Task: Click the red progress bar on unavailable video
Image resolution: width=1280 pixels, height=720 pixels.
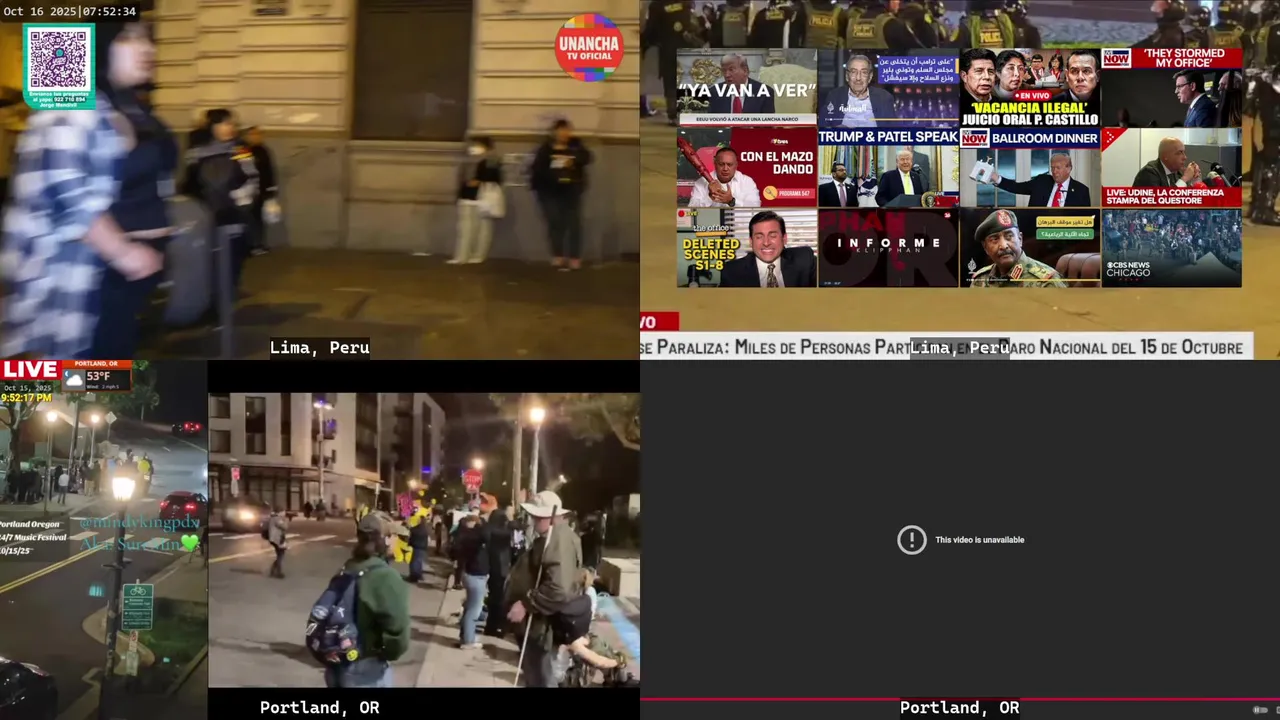Action: point(960,699)
